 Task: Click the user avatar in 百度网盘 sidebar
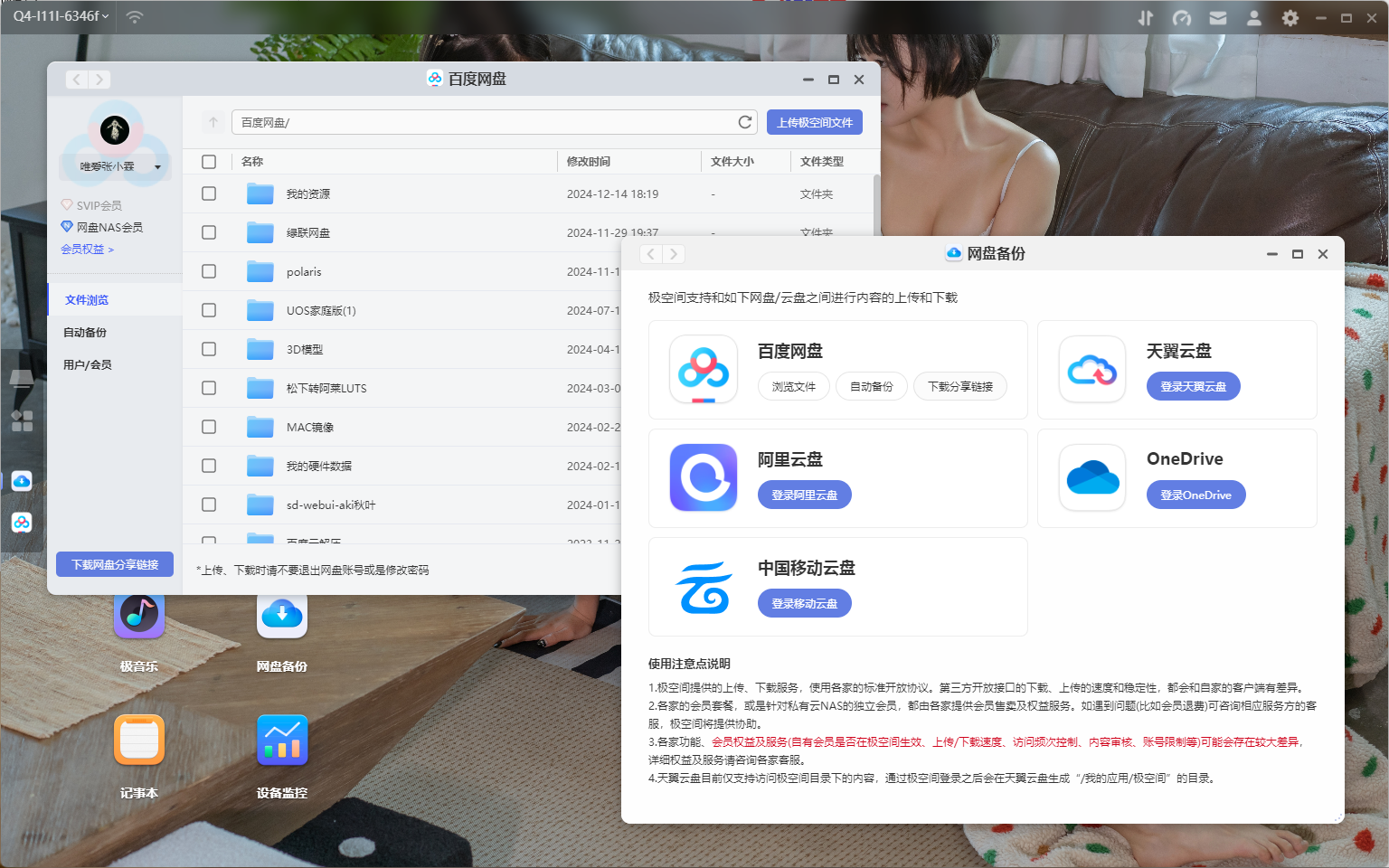point(115,130)
